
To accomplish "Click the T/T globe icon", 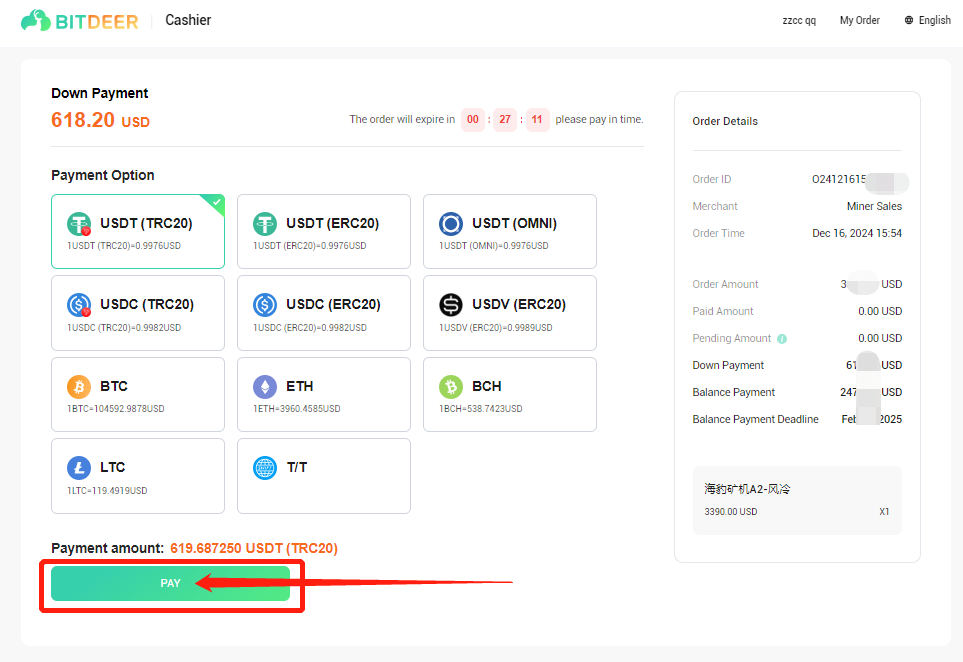I will click(265, 467).
